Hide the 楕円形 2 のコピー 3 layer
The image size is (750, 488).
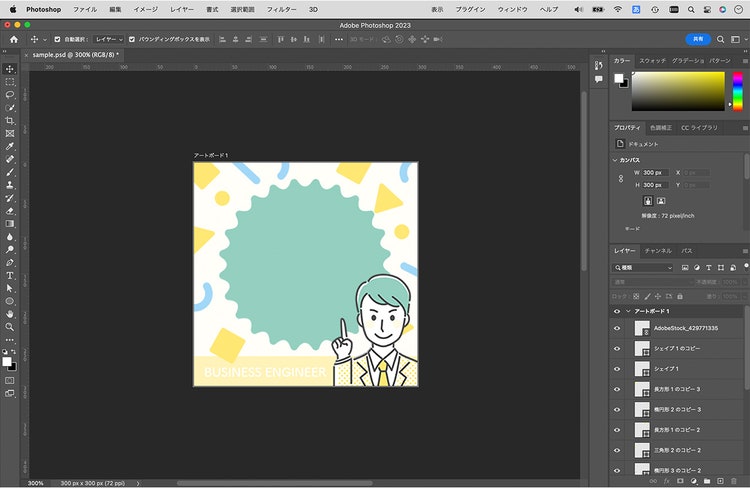[x=617, y=410]
